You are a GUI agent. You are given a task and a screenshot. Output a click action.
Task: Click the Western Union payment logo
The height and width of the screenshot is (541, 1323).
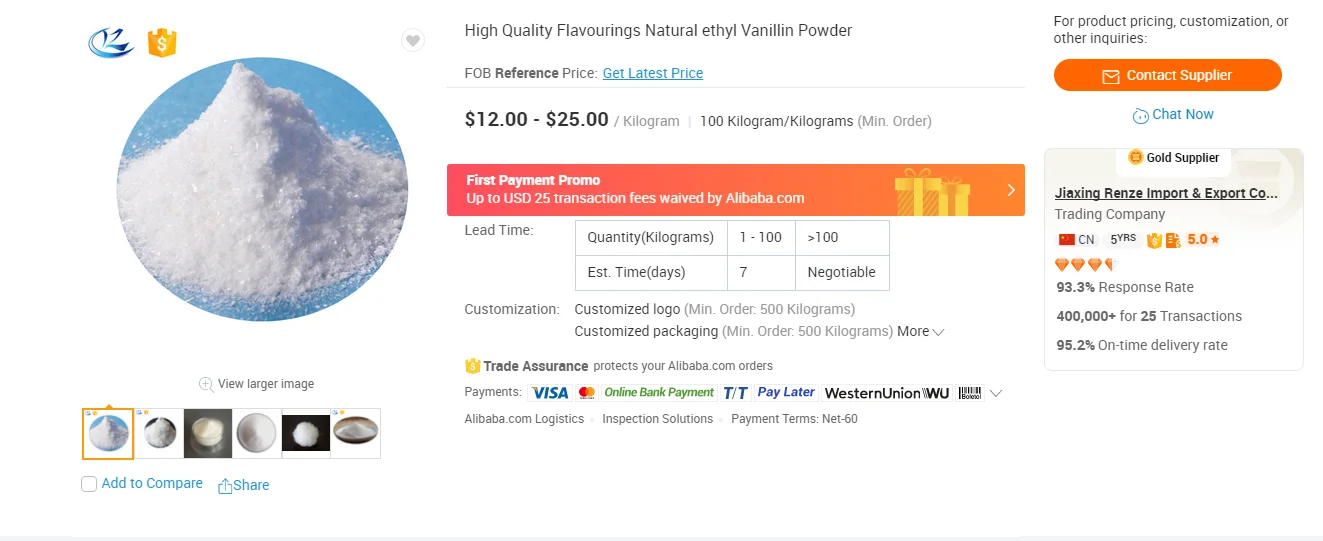tap(886, 393)
